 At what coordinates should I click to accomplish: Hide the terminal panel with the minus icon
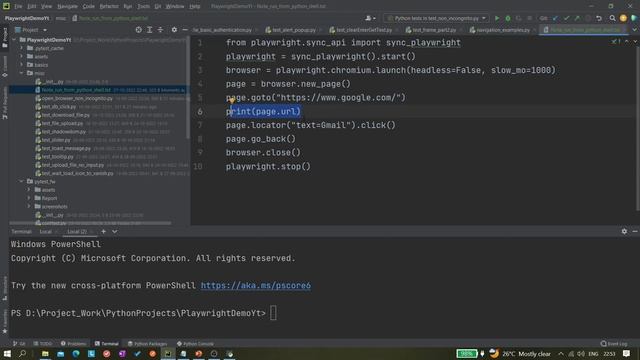[635, 231]
